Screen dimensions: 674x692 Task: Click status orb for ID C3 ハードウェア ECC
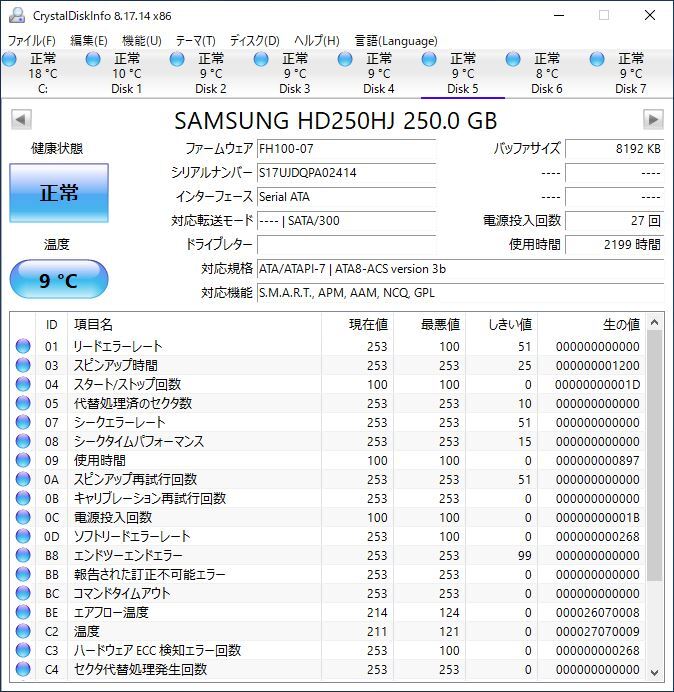coord(23,650)
